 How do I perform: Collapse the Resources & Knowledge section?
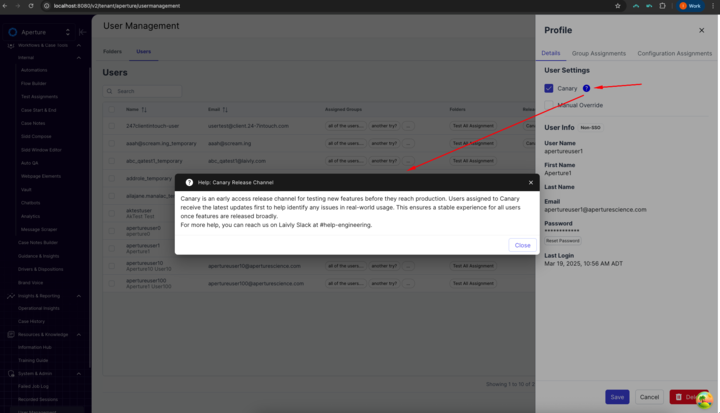pyautogui.click(x=79, y=335)
